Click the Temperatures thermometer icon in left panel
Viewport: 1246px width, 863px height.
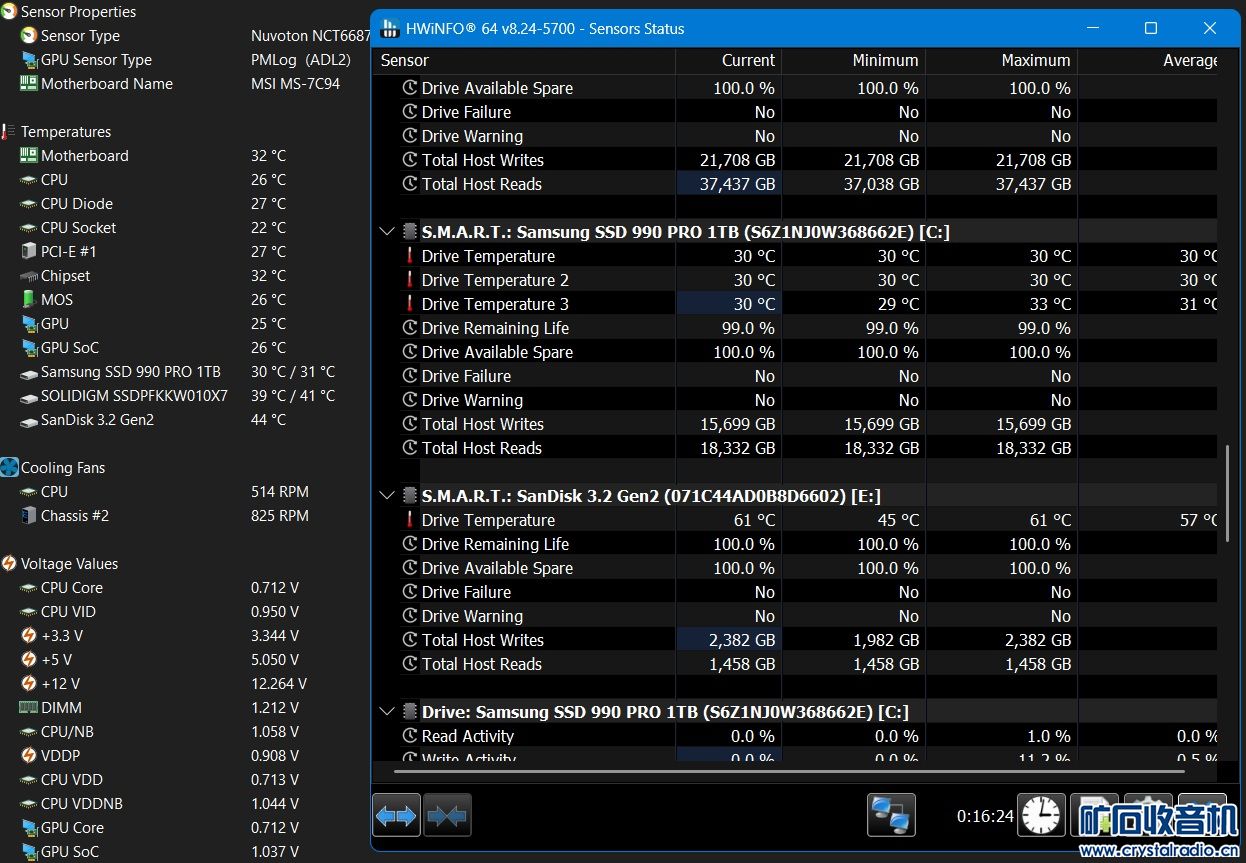[x=8, y=132]
